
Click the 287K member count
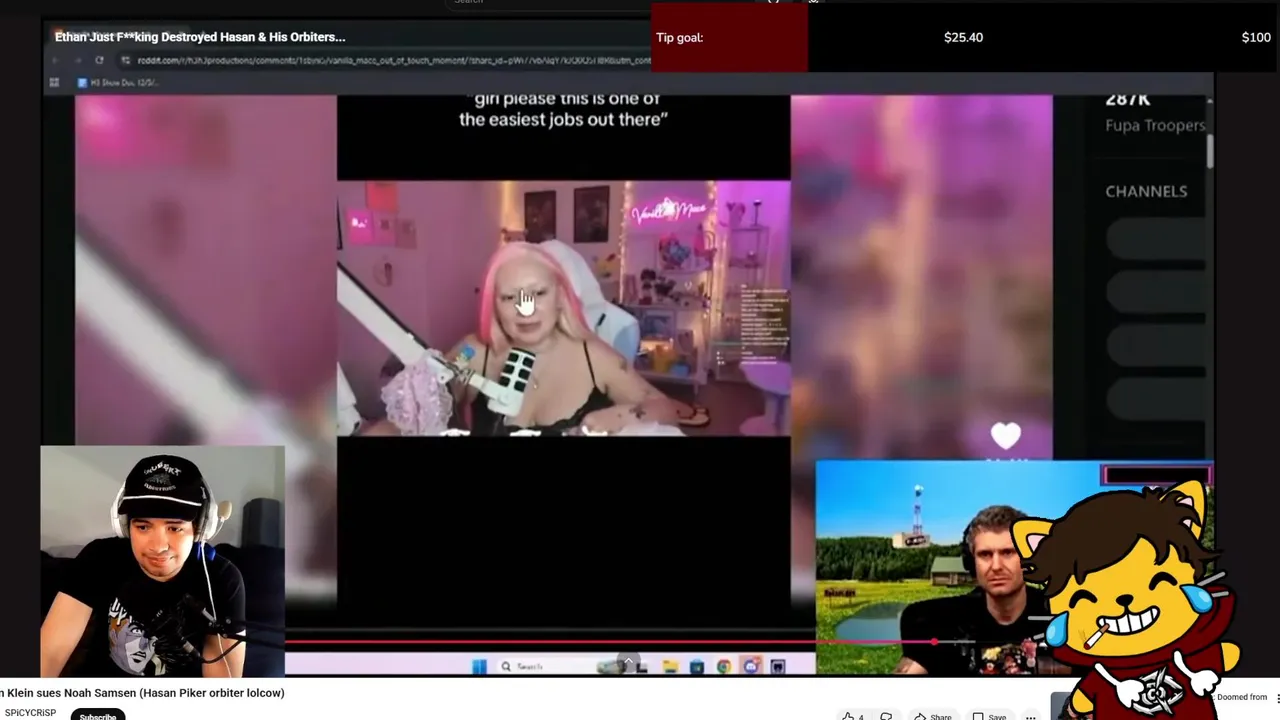(x=1127, y=99)
